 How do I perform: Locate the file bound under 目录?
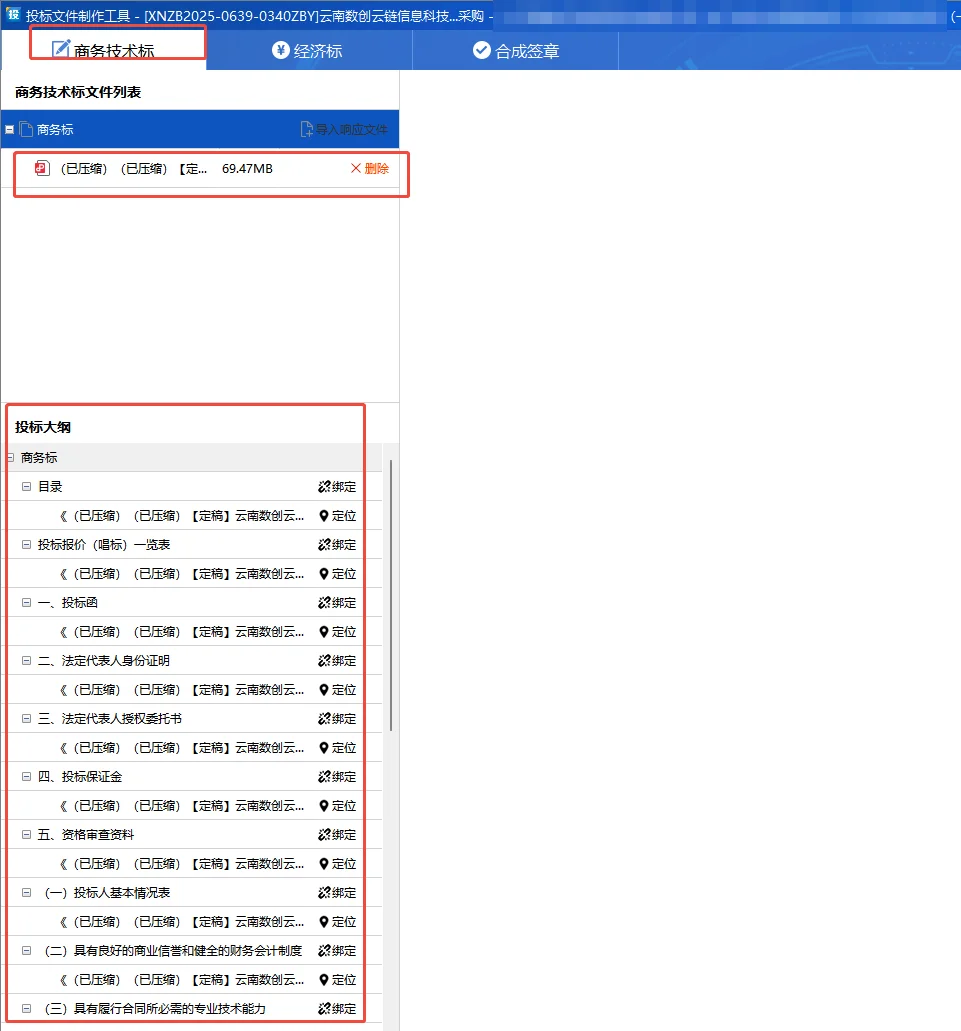click(x=337, y=516)
